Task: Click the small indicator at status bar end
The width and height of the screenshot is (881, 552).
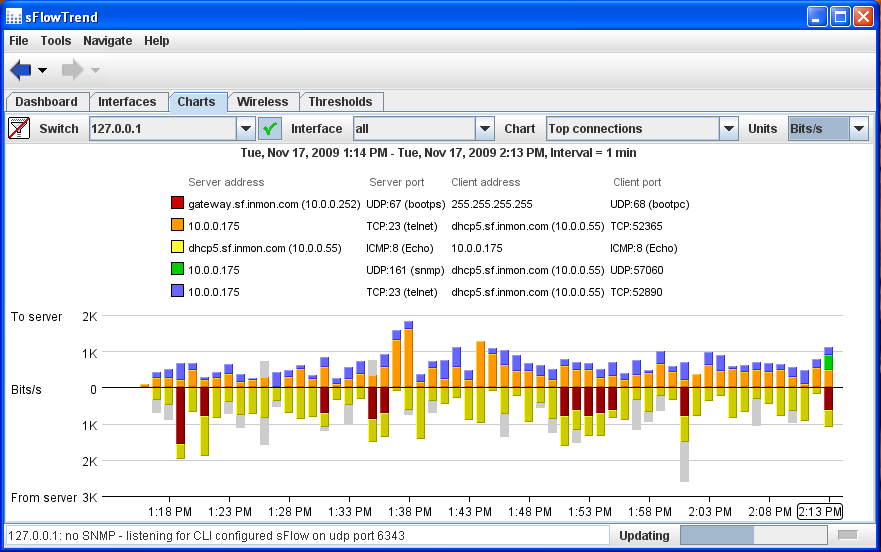Action: pos(848,535)
